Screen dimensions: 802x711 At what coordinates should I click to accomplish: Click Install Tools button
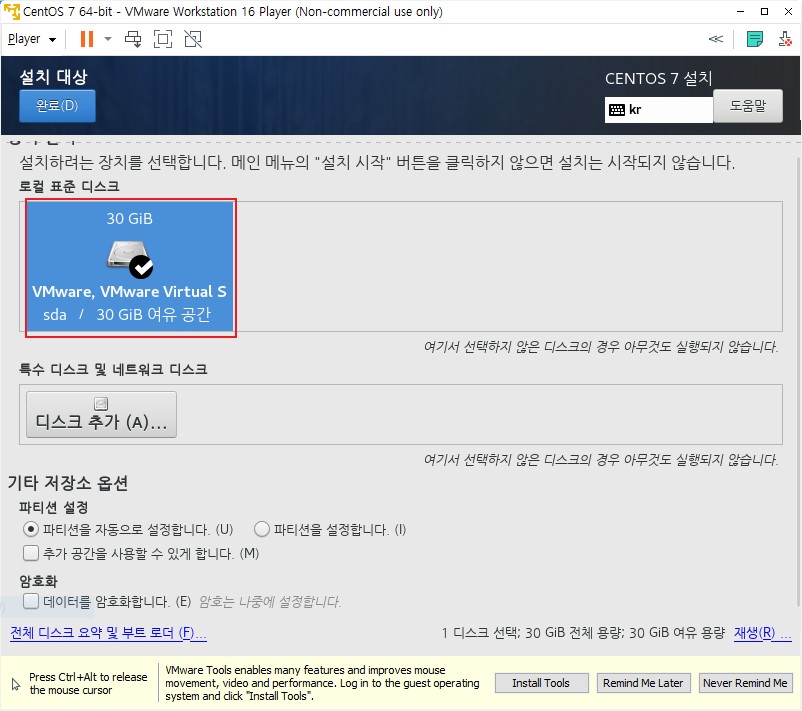(x=541, y=683)
